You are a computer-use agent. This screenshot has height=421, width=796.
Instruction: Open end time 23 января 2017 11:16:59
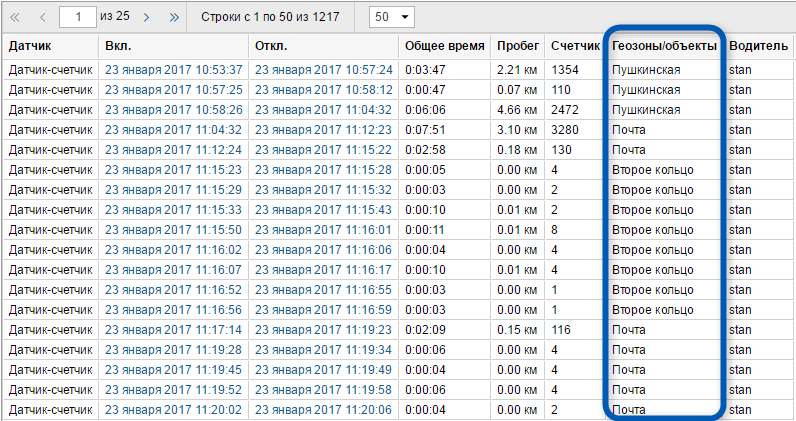[324, 310]
